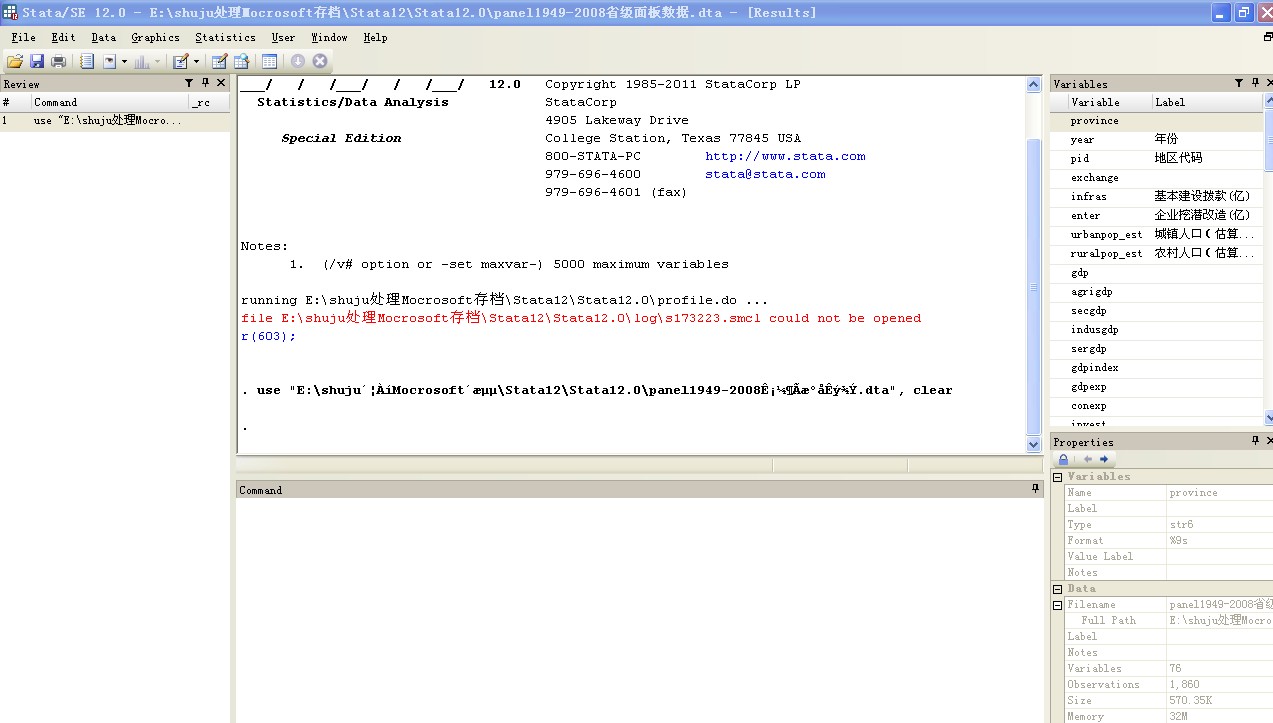The height and width of the screenshot is (723, 1273).
Task: Open the Graphics menu
Action: coord(156,37)
